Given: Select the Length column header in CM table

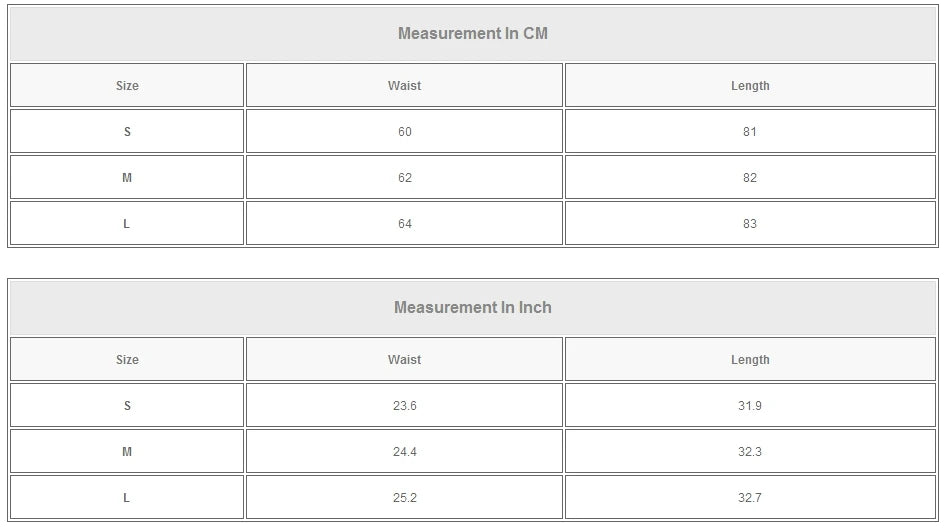Looking at the screenshot, I should (x=750, y=86).
